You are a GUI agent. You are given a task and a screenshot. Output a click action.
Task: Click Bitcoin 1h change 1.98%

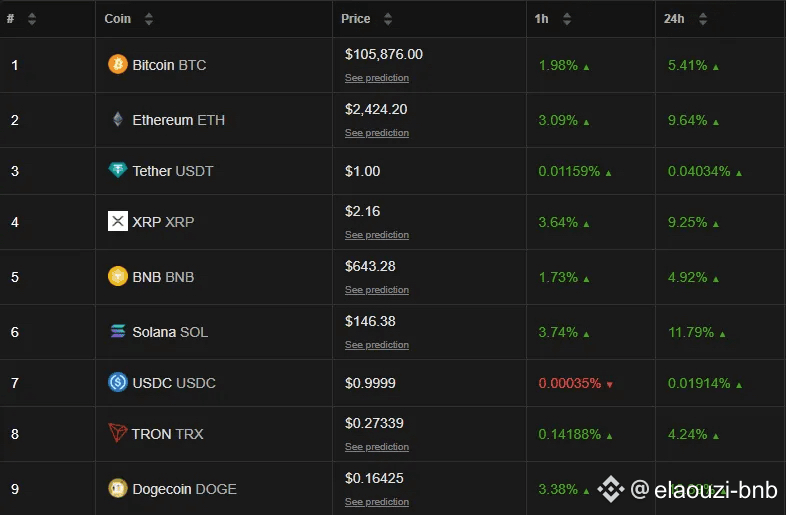click(558, 65)
